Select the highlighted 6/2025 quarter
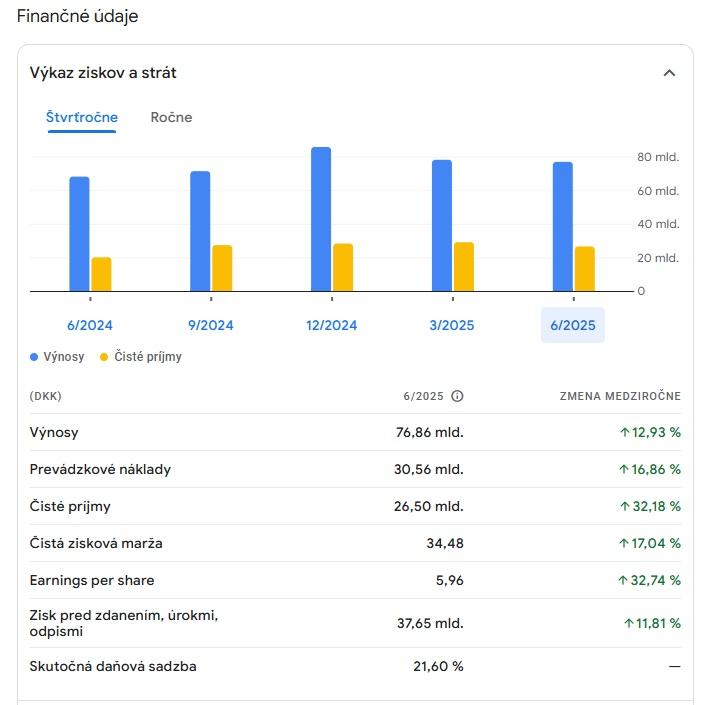This screenshot has width=711, height=705. pyautogui.click(x=573, y=325)
